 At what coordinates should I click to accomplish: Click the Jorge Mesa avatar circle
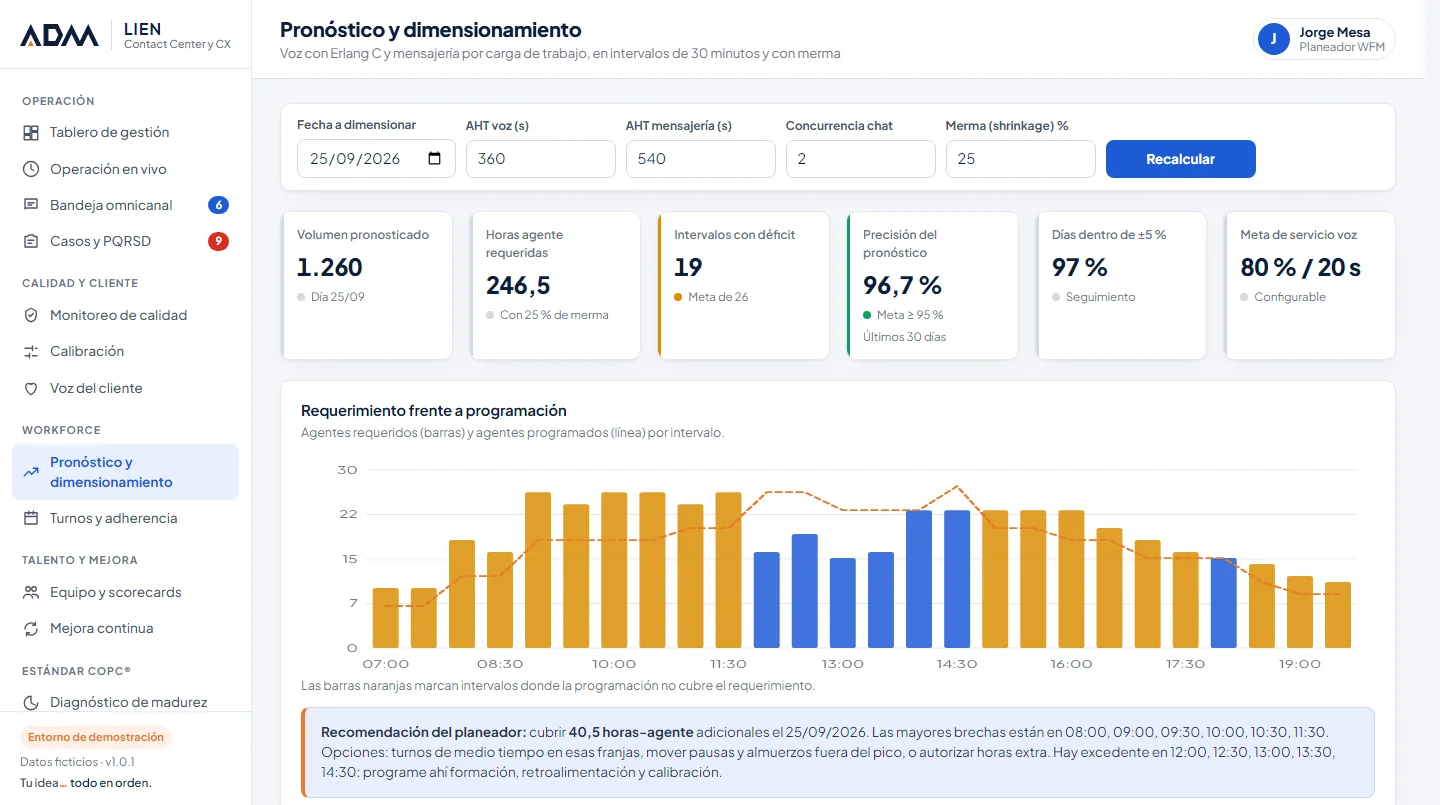1274,39
